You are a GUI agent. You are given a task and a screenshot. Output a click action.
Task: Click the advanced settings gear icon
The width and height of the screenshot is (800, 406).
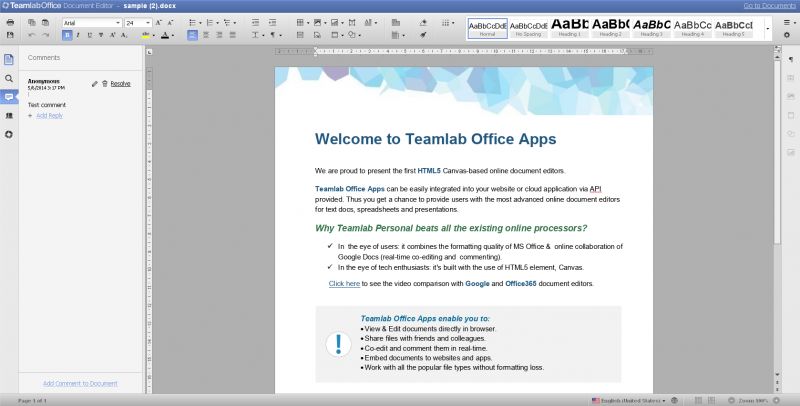[x=787, y=35]
